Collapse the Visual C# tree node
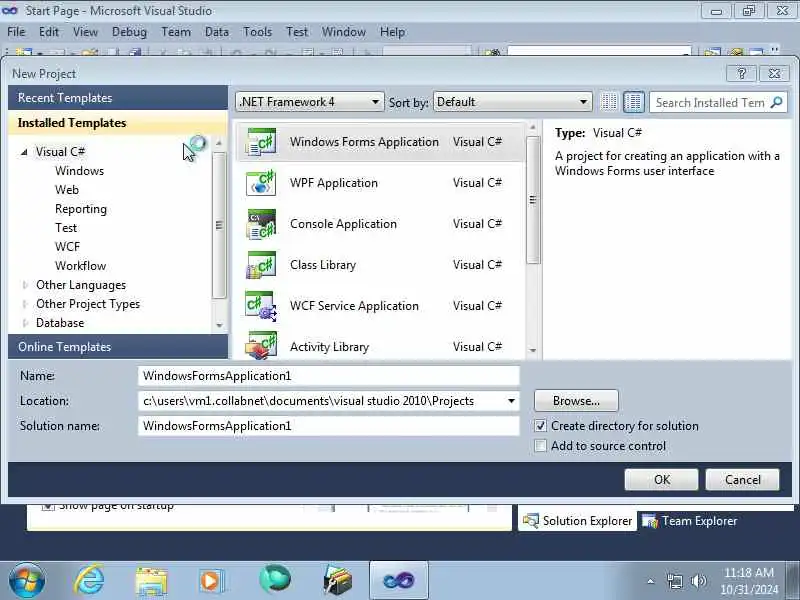Image resolution: width=800 pixels, height=600 pixels. [24, 152]
